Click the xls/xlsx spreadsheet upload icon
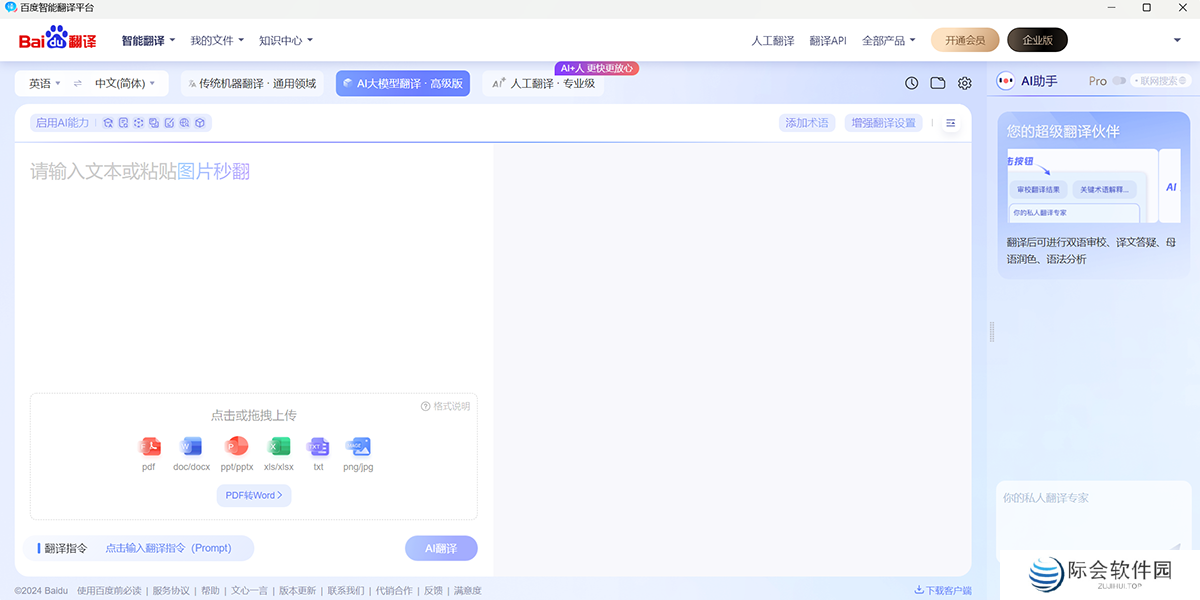The width and height of the screenshot is (1200, 600). 279,448
